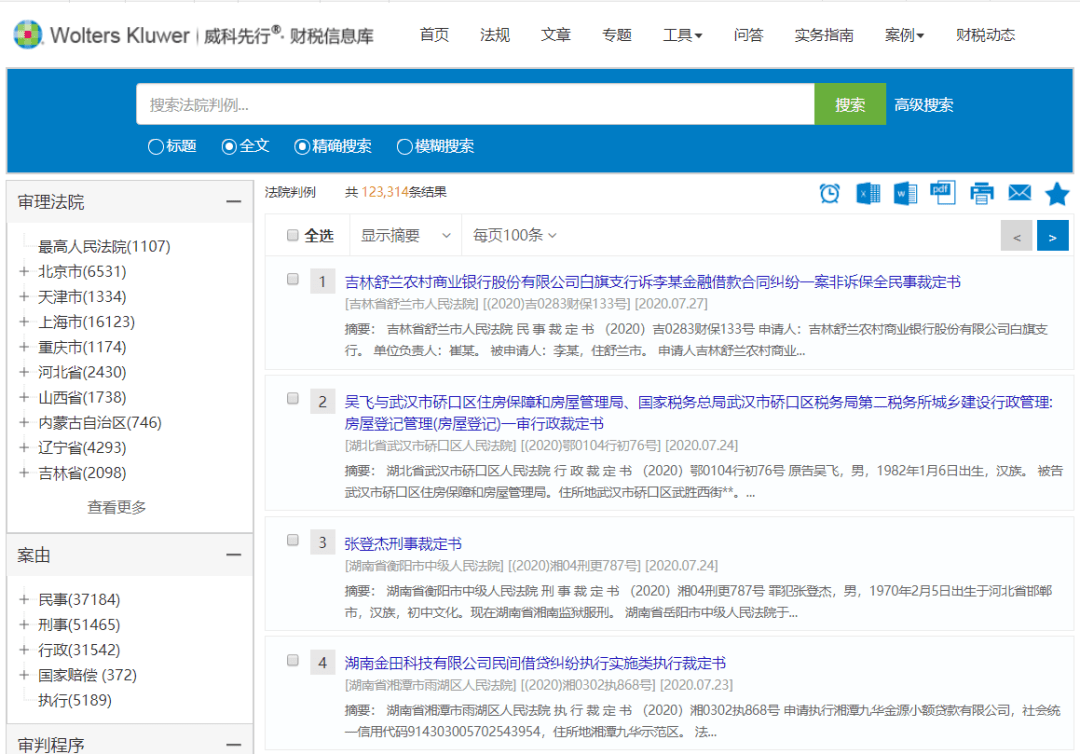Print the search results
Viewport: 1080px width, 754px height.
[982, 193]
